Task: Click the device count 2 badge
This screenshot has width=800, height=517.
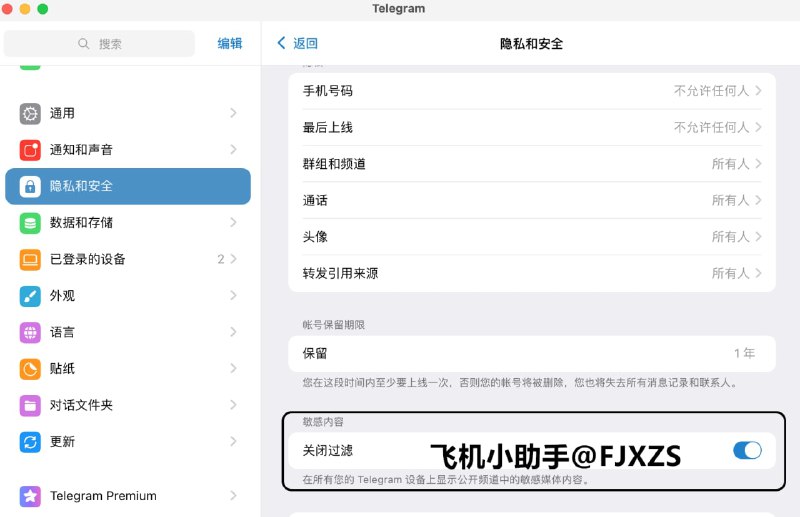Action: [220, 259]
